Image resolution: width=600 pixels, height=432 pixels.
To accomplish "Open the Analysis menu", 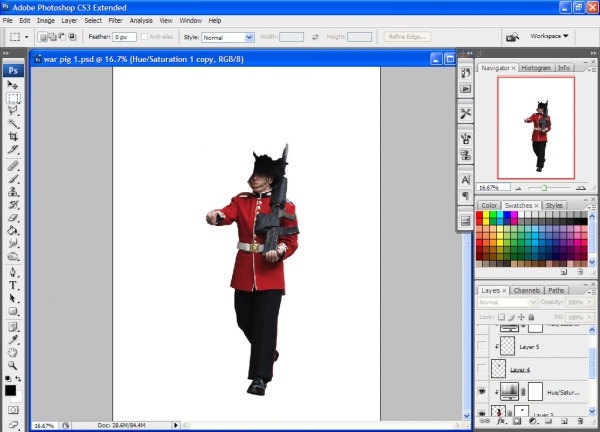I will 141,21.
